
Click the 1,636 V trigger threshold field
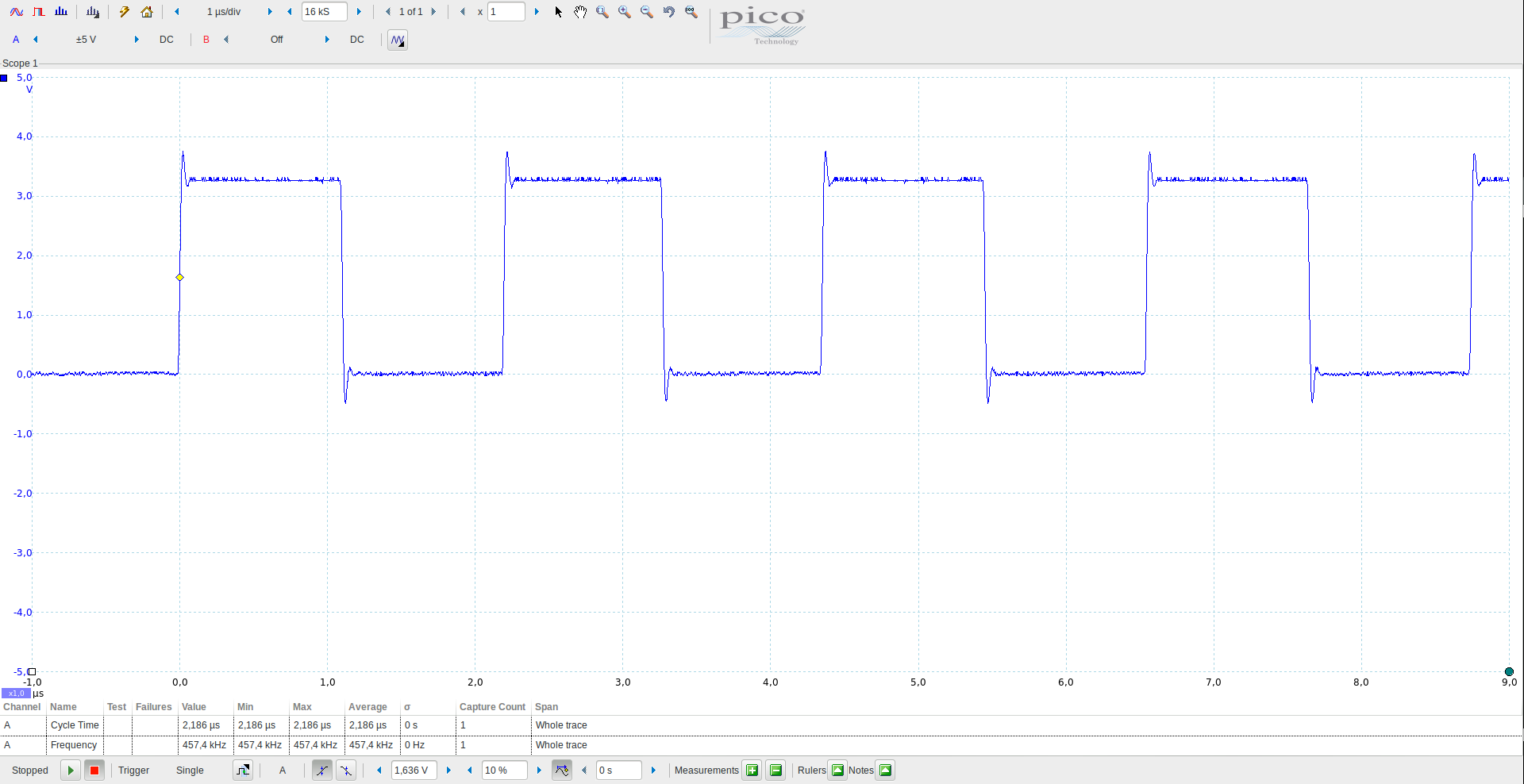point(414,771)
